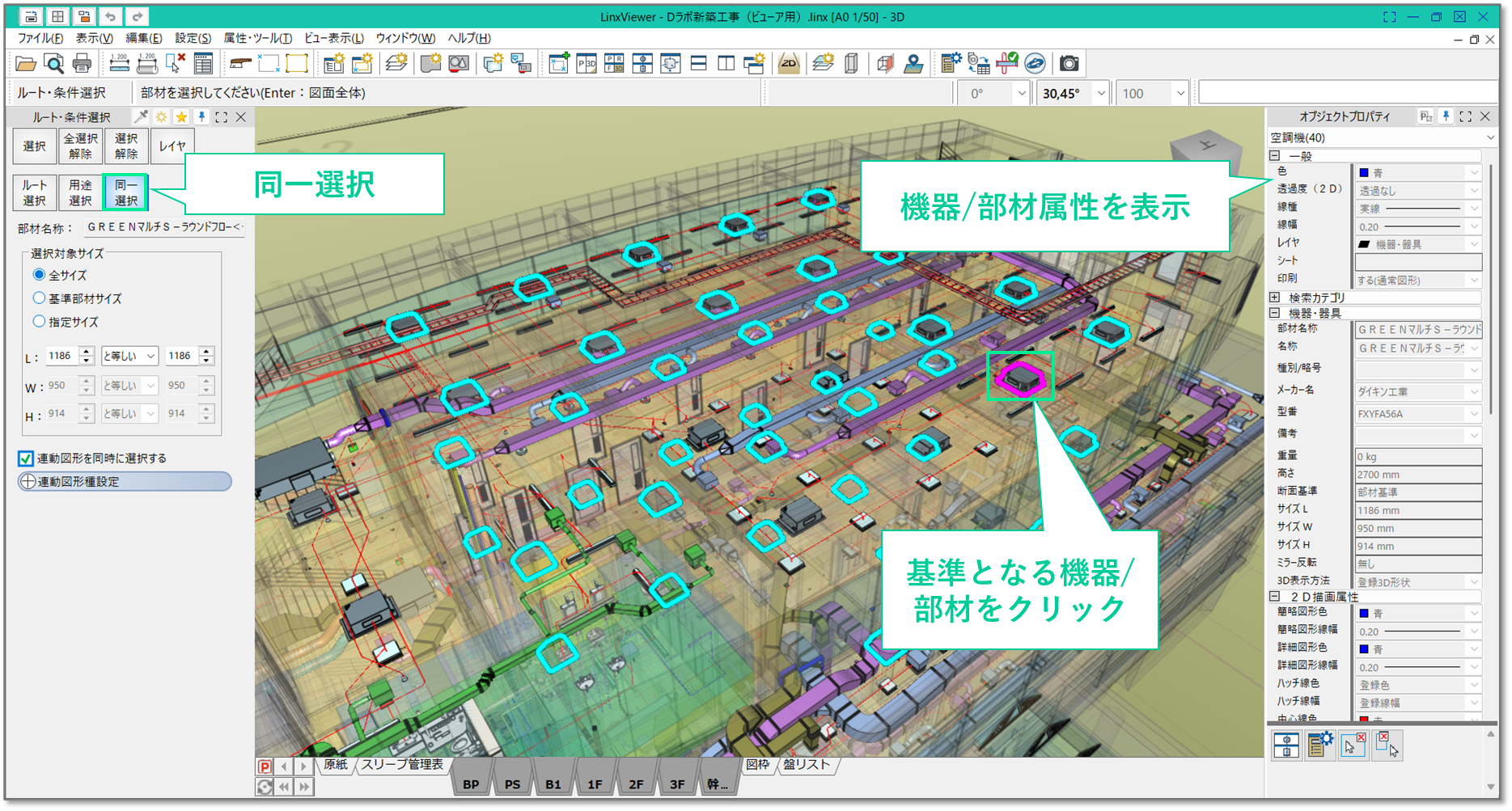The image size is (1512, 811).
Task: Collapse the 機器・器具 property section
Action: pos(1275,314)
